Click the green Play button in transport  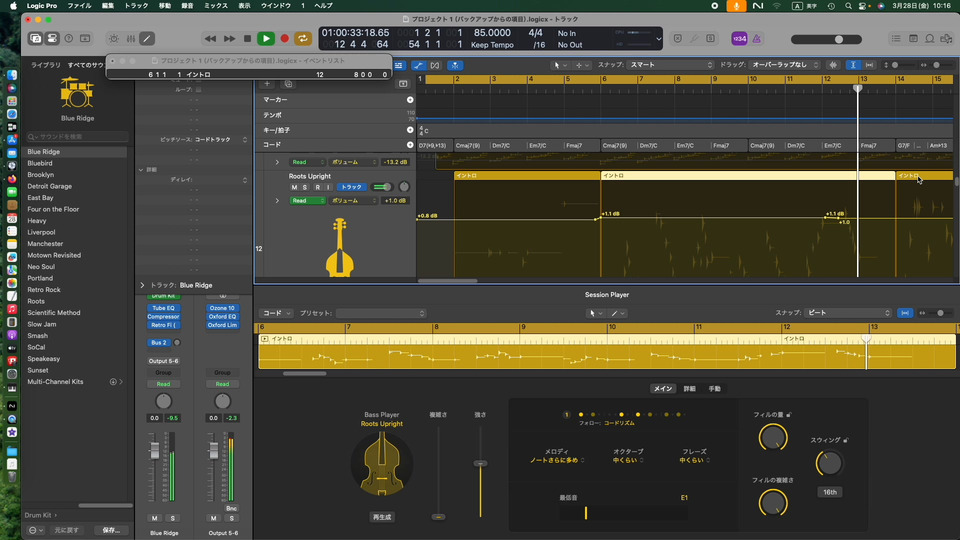click(x=265, y=39)
